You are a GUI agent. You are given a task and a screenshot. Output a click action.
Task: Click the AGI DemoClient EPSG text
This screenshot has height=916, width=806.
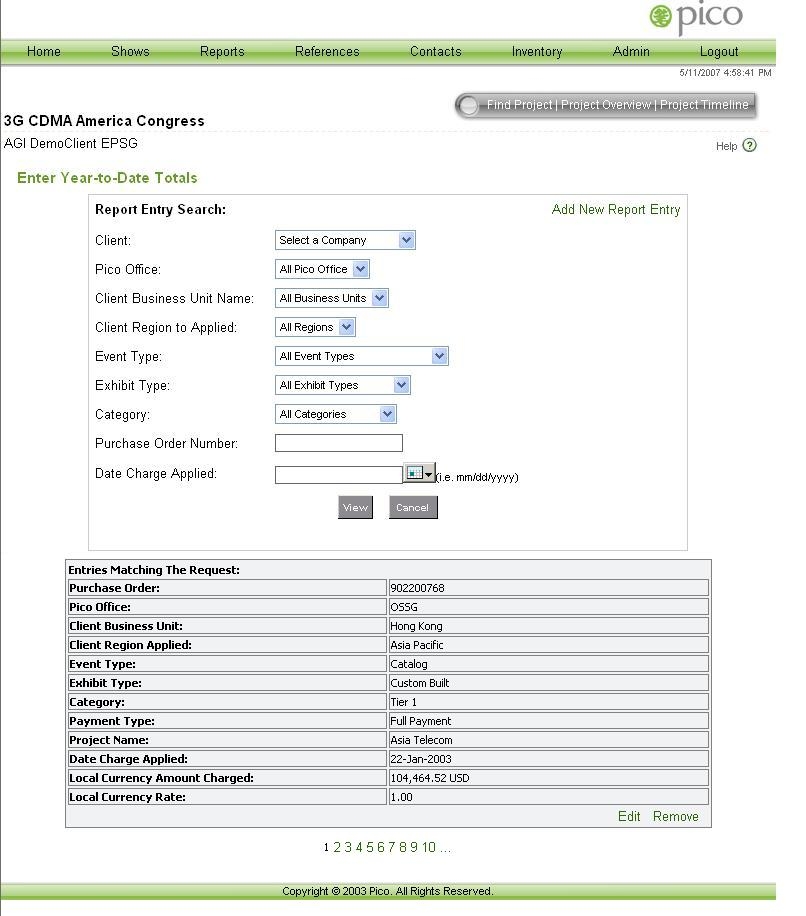[71, 144]
